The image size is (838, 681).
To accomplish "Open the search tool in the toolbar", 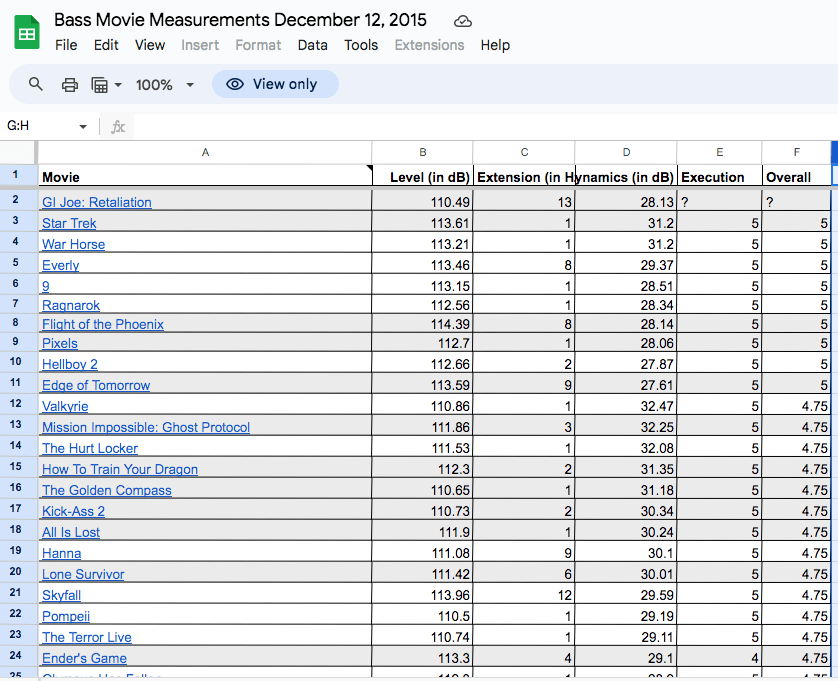I will click(x=36, y=84).
